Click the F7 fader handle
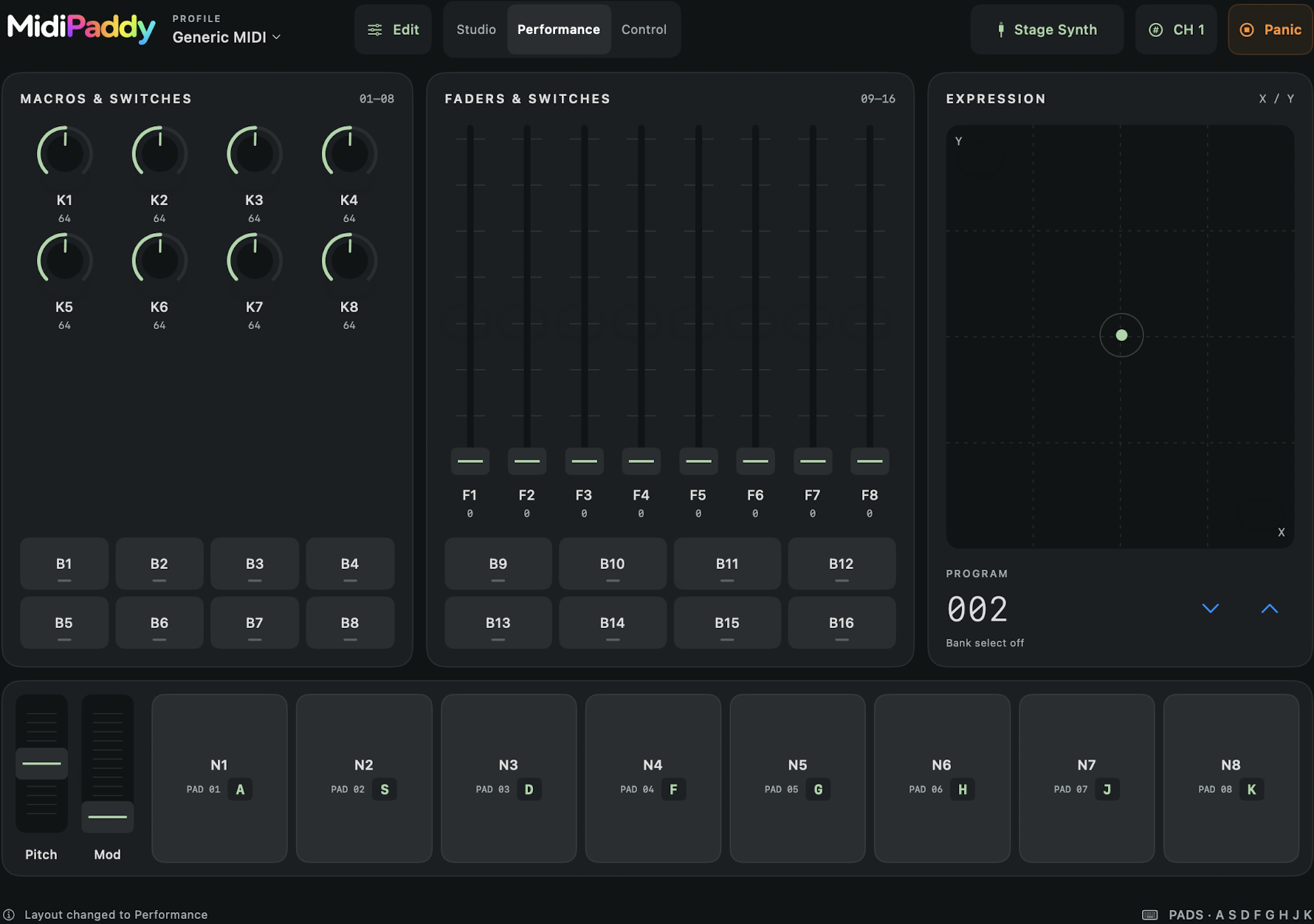The height and width of the screenshot is (924, 1314). tap(813, 461)
